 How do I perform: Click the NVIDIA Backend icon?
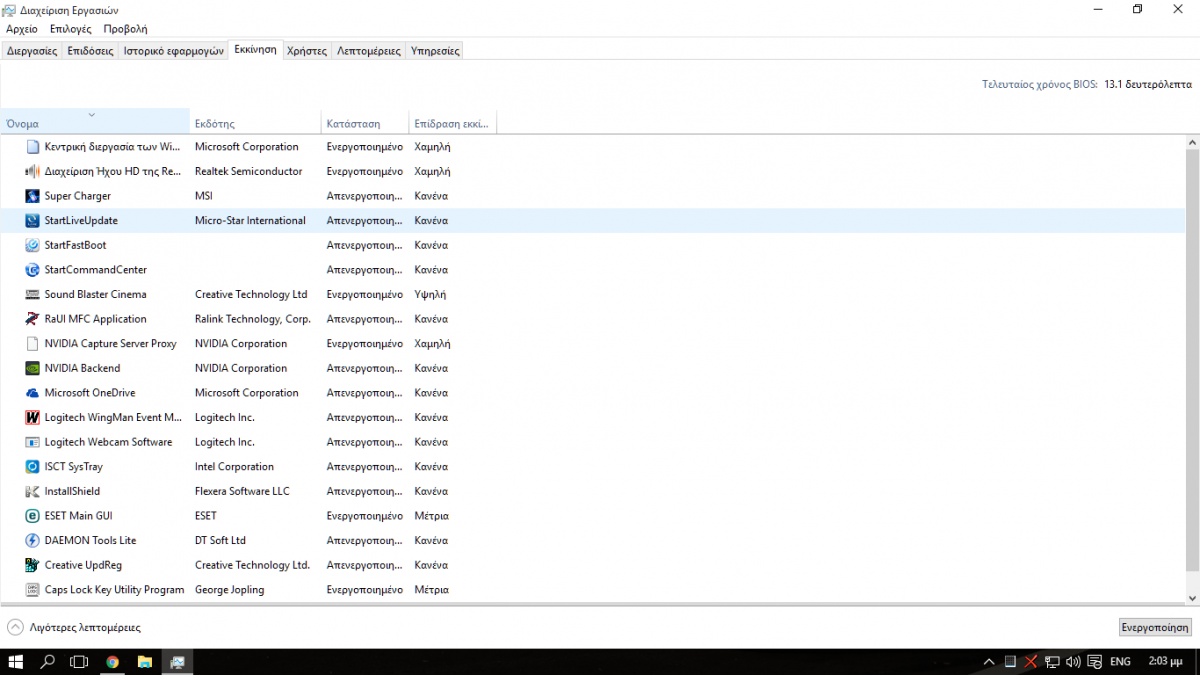point(33,368)
